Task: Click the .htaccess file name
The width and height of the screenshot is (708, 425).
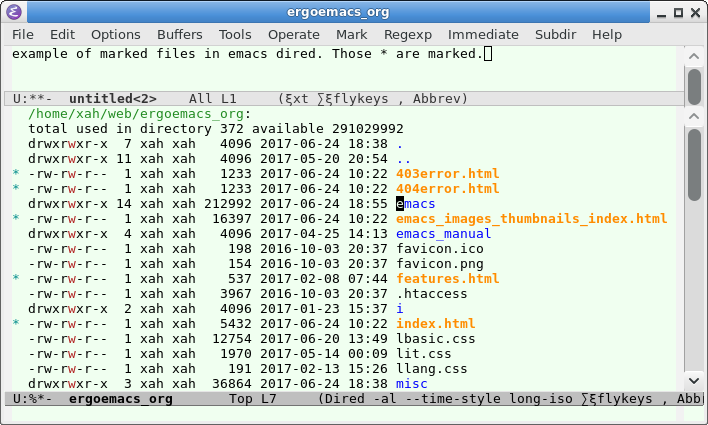Action: 432,294
